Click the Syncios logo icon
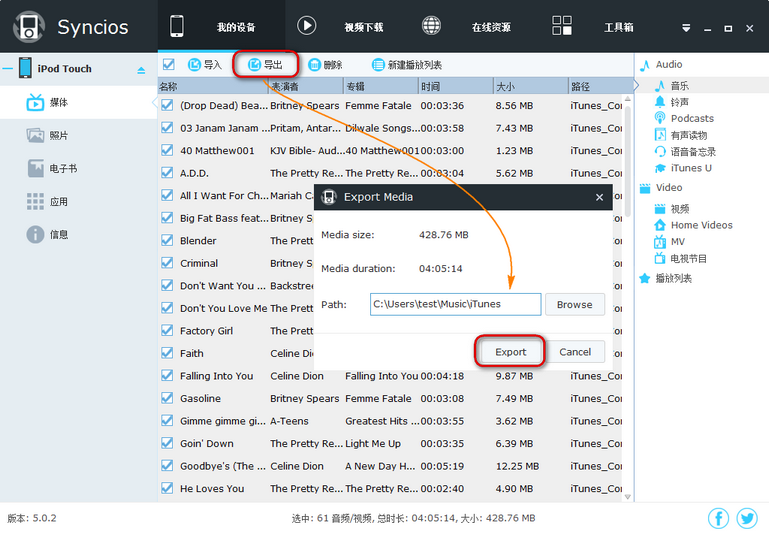 (29, 27)
